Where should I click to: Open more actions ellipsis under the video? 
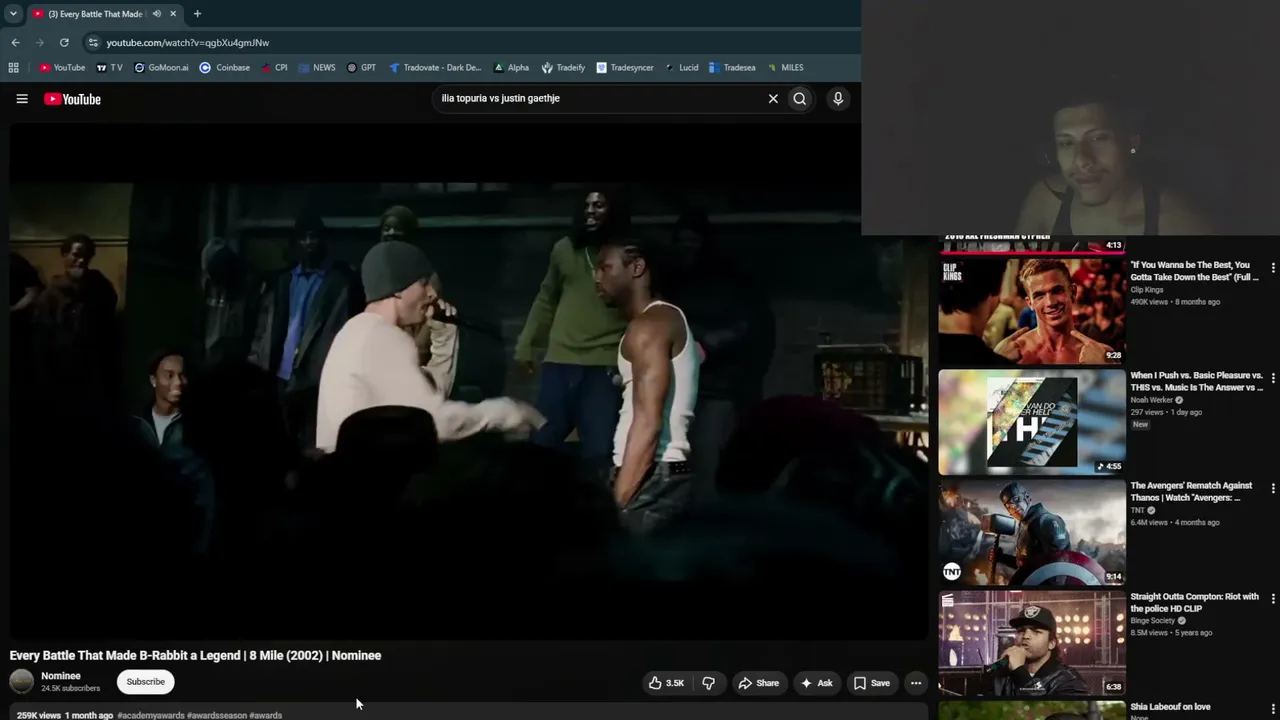tap(915, 683)
